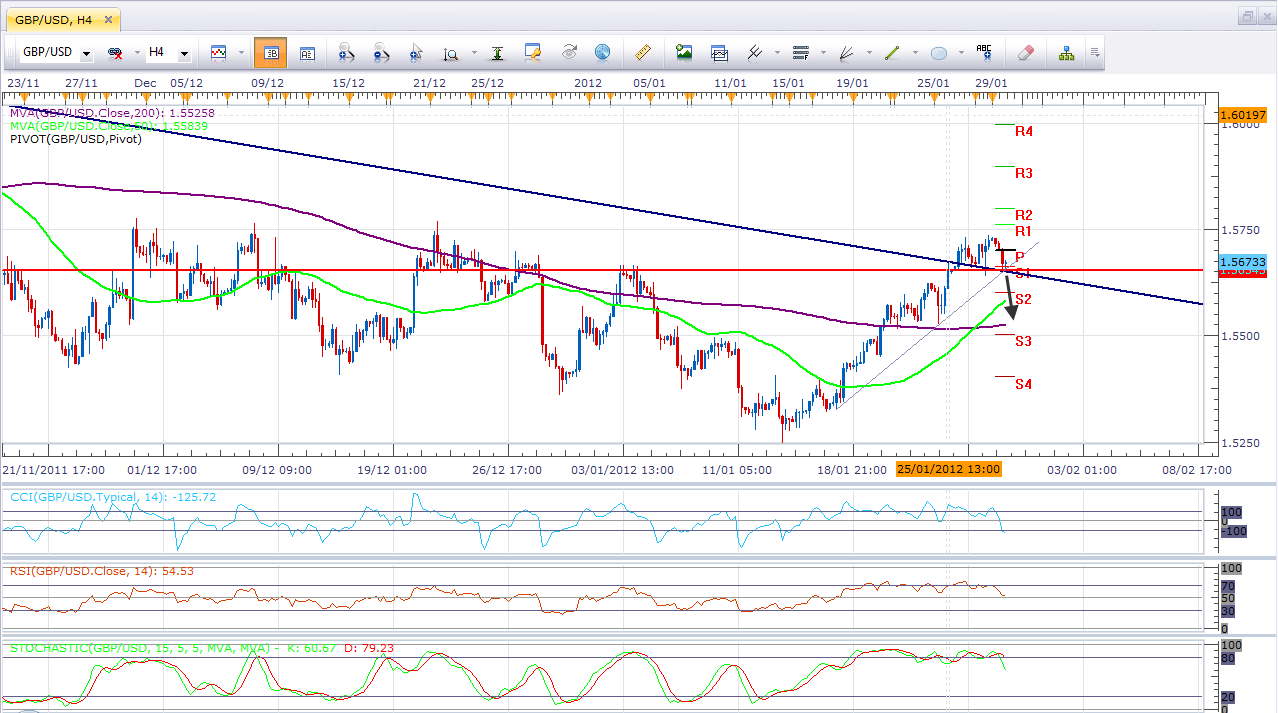The image size is (1278, 713).
Task: Expand the line tool dropdown arrow
Action: tap(915, 52)
